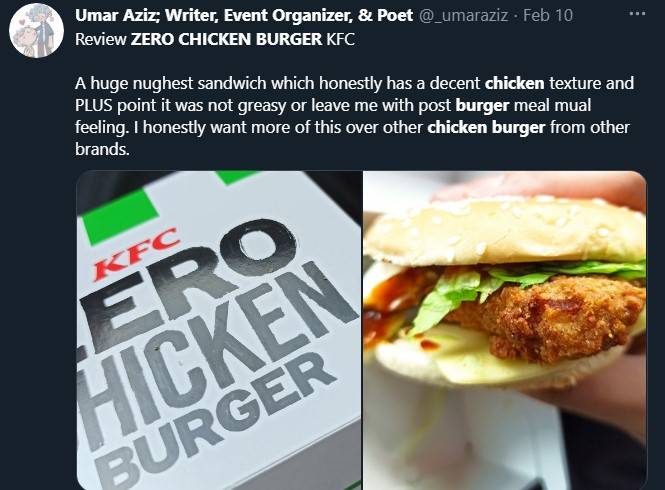Image resolution: width=665 pixels, height=490 pixels.
Task: Click the word 'brands.' ending the tweet
Action: coord(102,149)
